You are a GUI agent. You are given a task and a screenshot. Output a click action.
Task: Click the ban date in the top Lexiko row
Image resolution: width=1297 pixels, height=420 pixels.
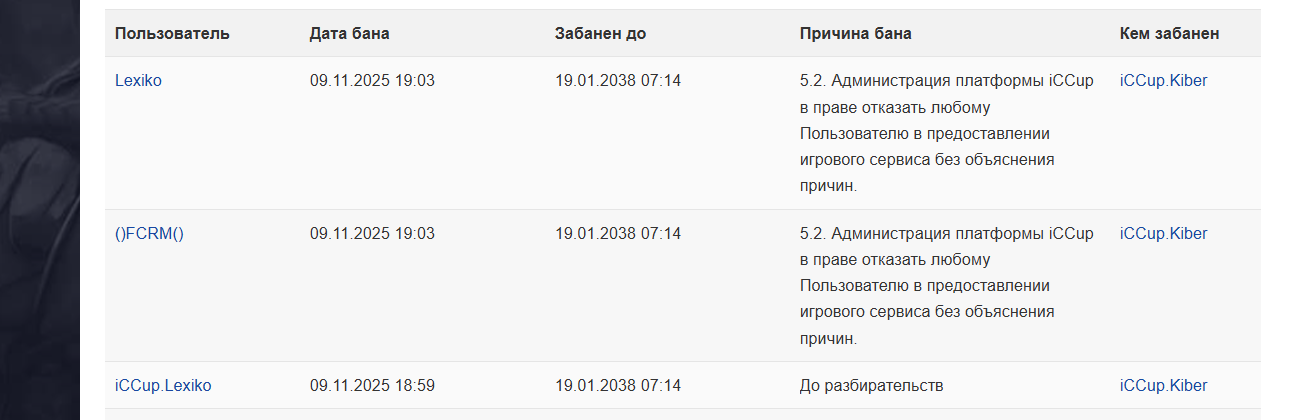click(x=372, y=81)
